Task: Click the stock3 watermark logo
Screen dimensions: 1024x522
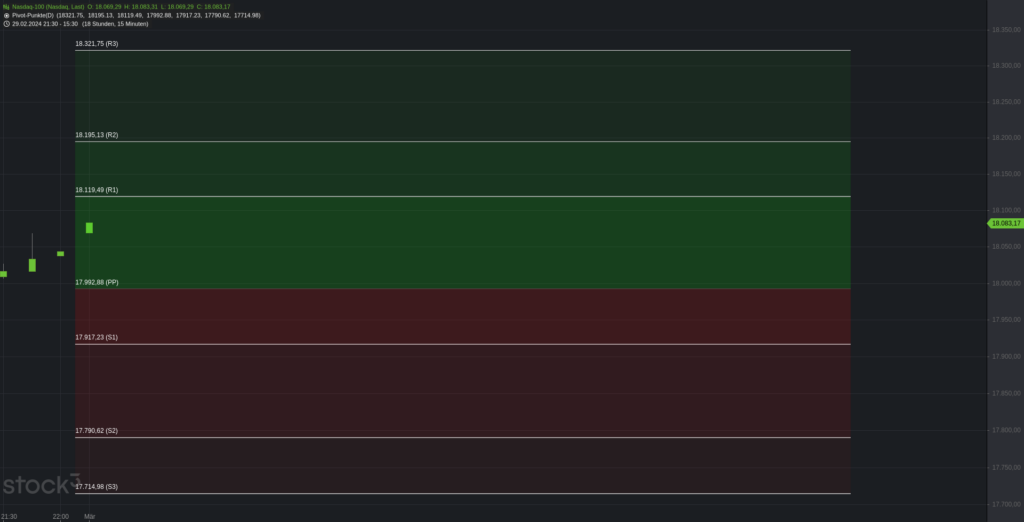Action: pyautogui.click(x=40, y=484)
